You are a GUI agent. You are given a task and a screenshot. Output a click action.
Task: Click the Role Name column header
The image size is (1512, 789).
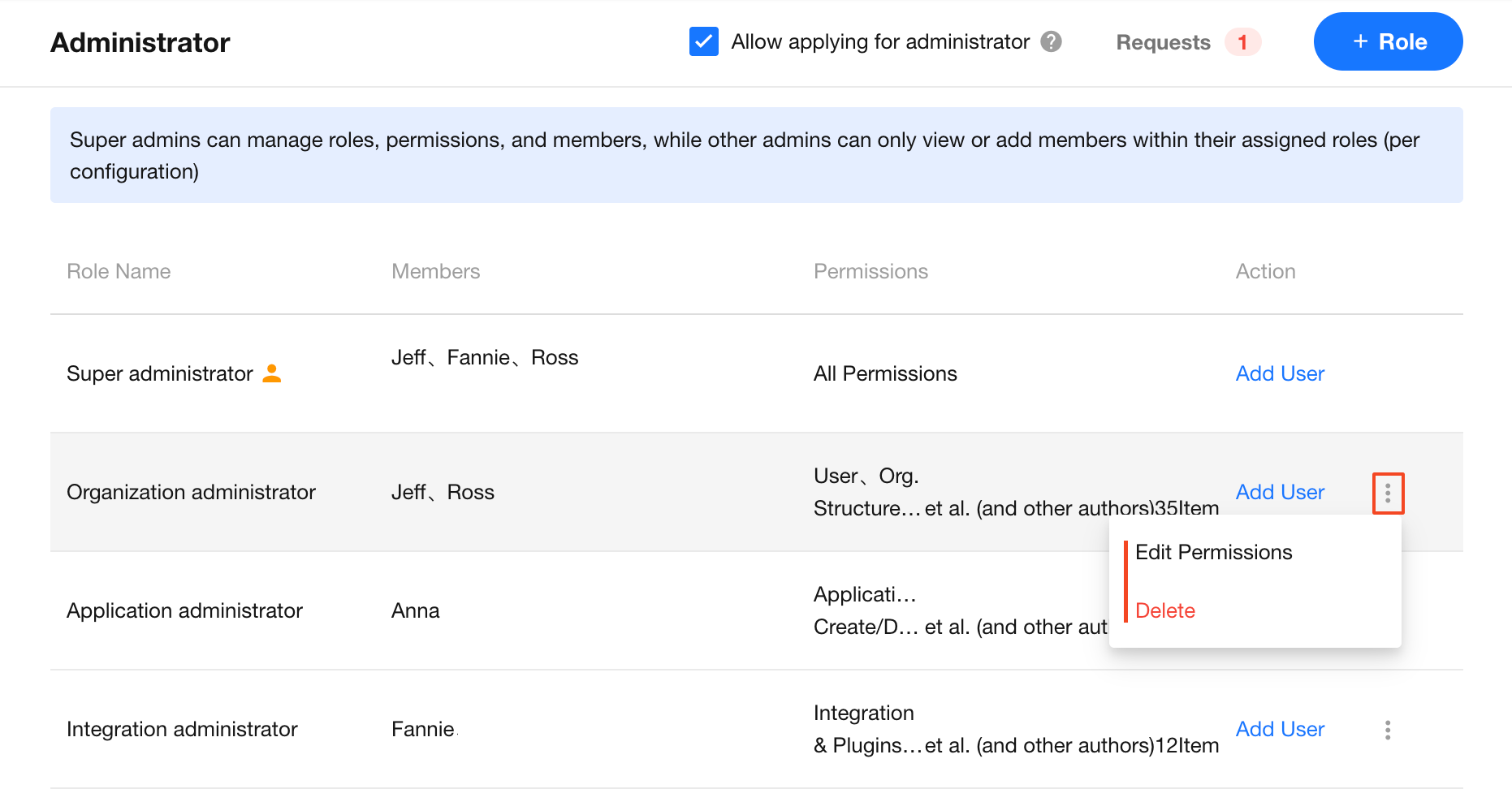tap(119, 271)
